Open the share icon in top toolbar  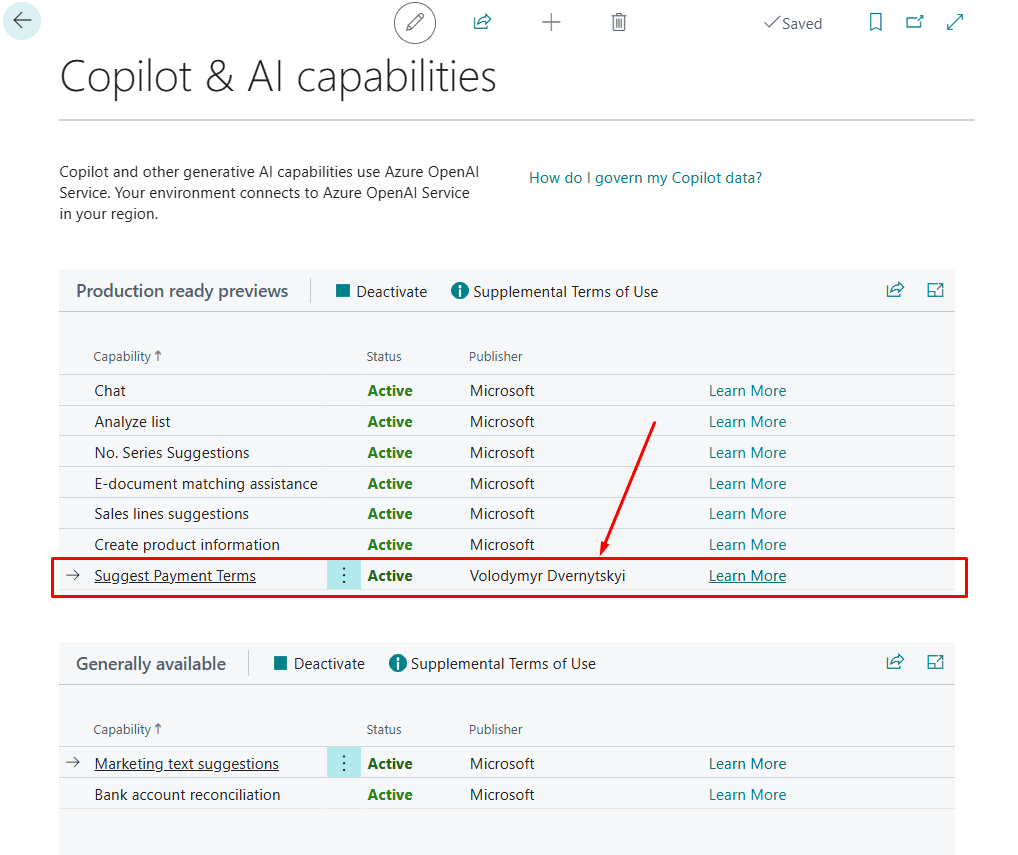[482, 22]
